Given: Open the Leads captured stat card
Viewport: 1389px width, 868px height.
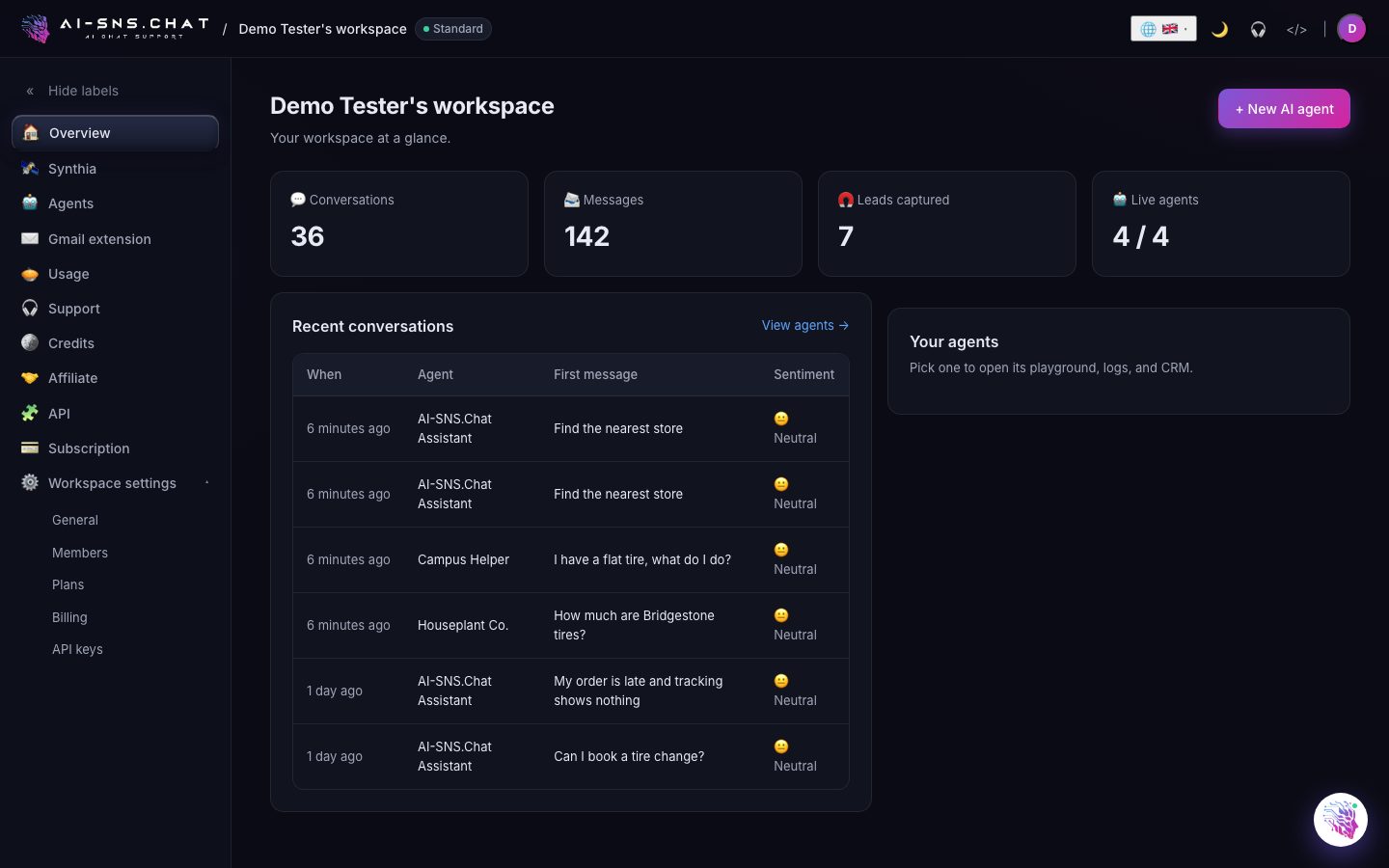Looking at the screenshot, I should pyautogui.click(x=947, y=224).
